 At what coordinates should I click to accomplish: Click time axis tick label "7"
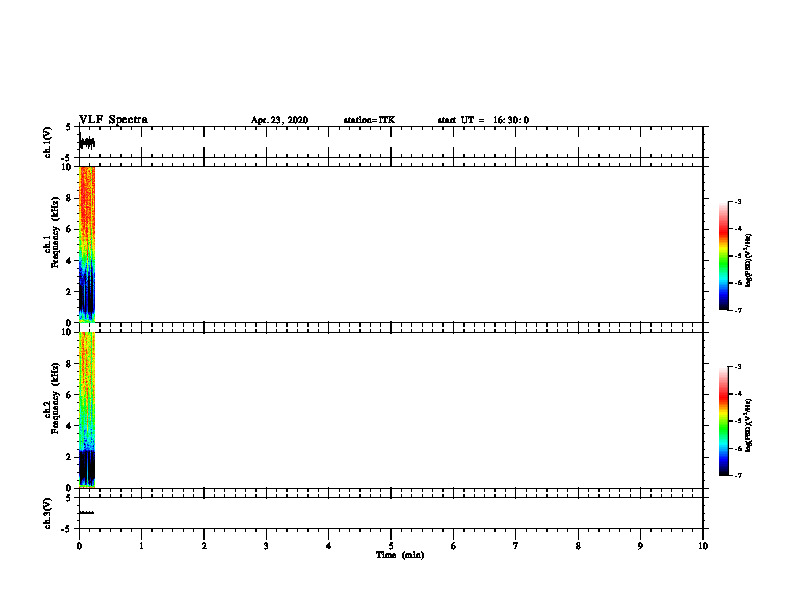[x=516, y=546]
